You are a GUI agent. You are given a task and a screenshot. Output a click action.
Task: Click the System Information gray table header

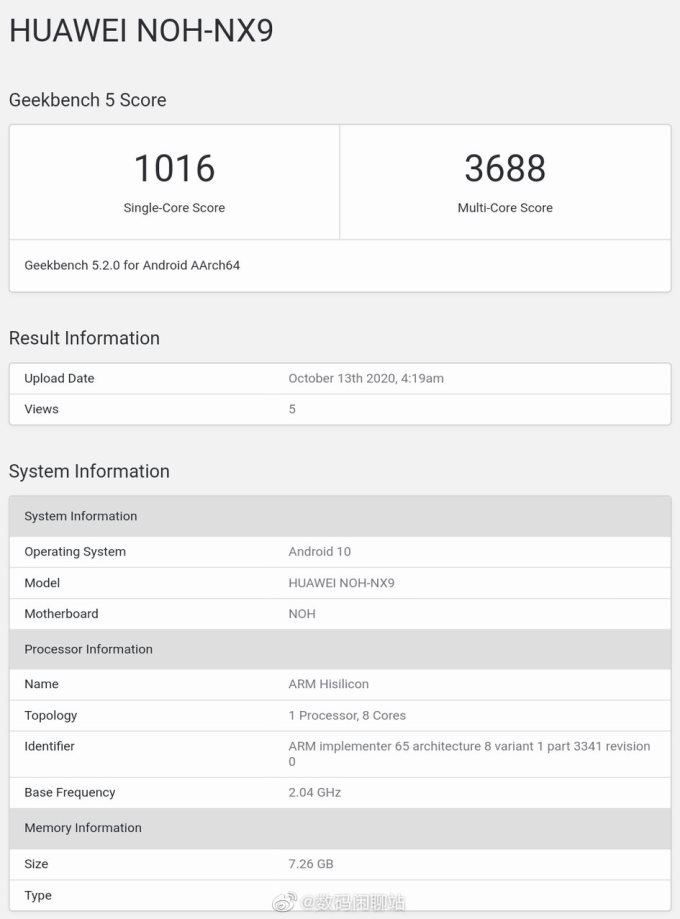pos(340,516)
